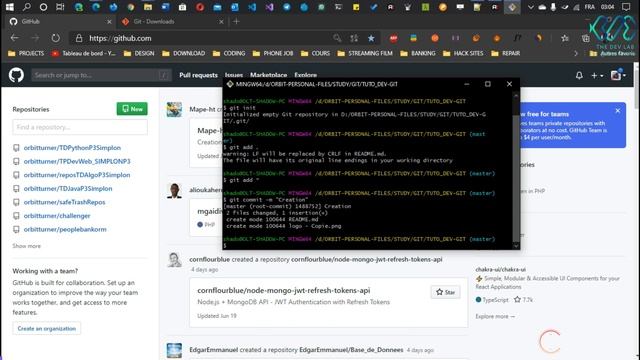Open the CODING bookmark folder
This screenshot has height=360, width=640.
pos(229,53)
